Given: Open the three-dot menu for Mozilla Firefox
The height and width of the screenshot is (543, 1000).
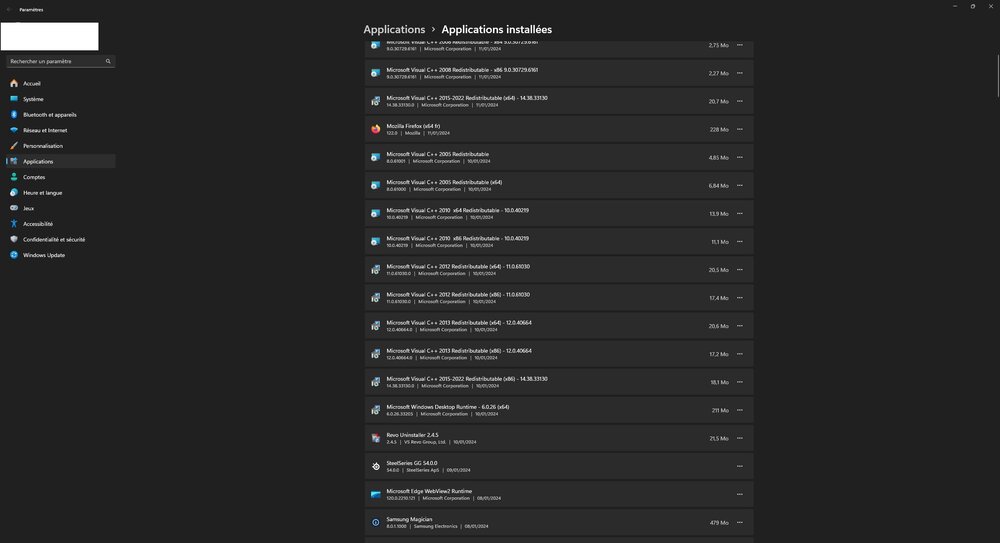Looking at the screenshot, I should (x=740, y=129).
